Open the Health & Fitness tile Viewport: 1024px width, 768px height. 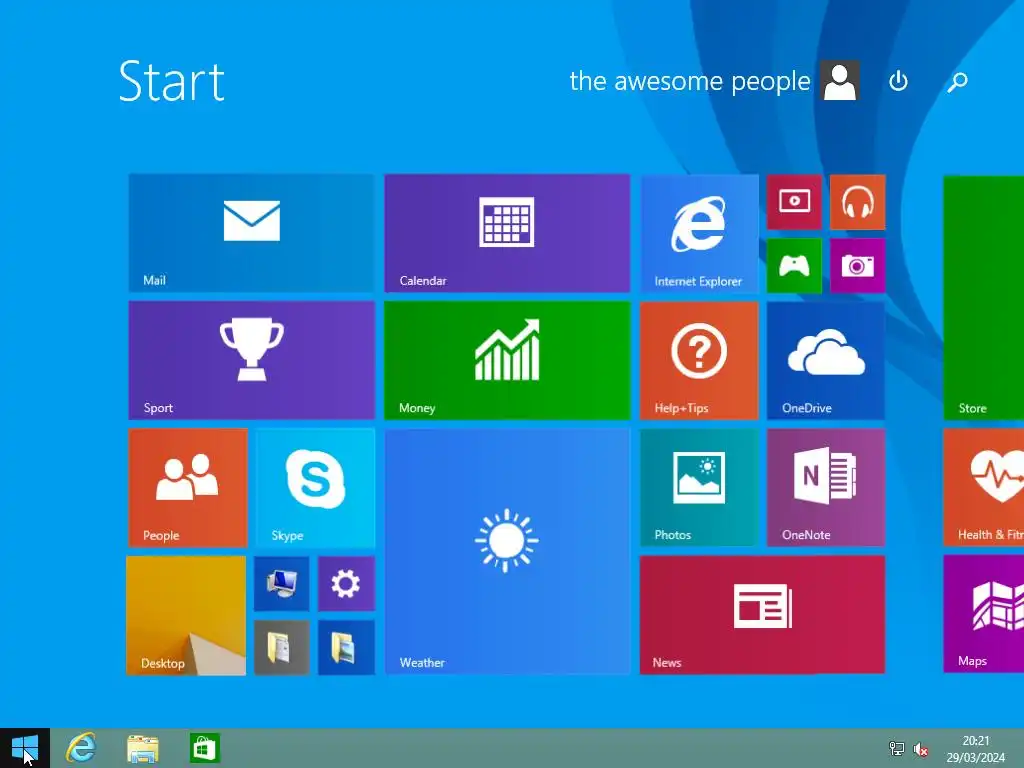(x=984, y=487)
